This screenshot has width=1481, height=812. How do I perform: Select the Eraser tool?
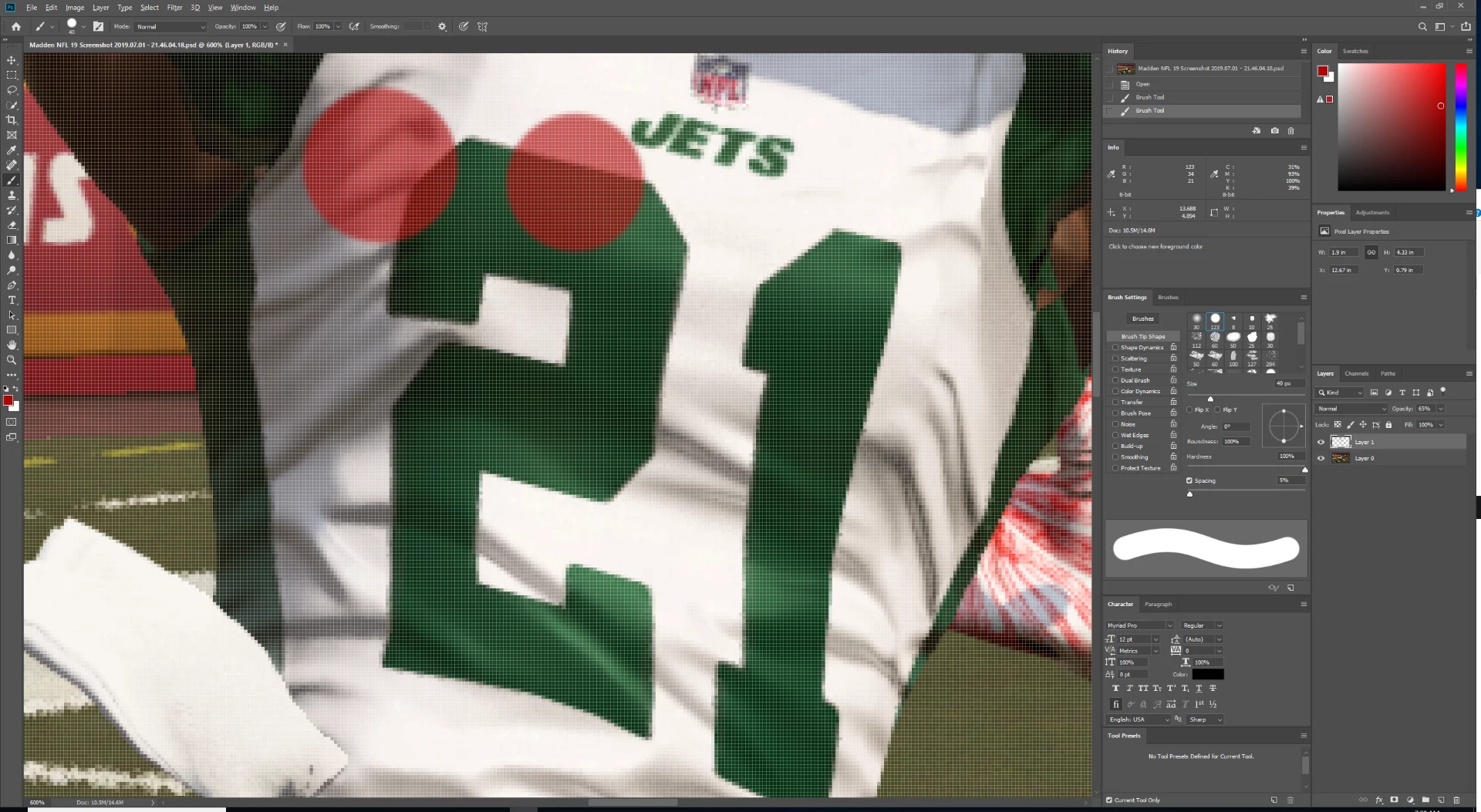[12, 225]
